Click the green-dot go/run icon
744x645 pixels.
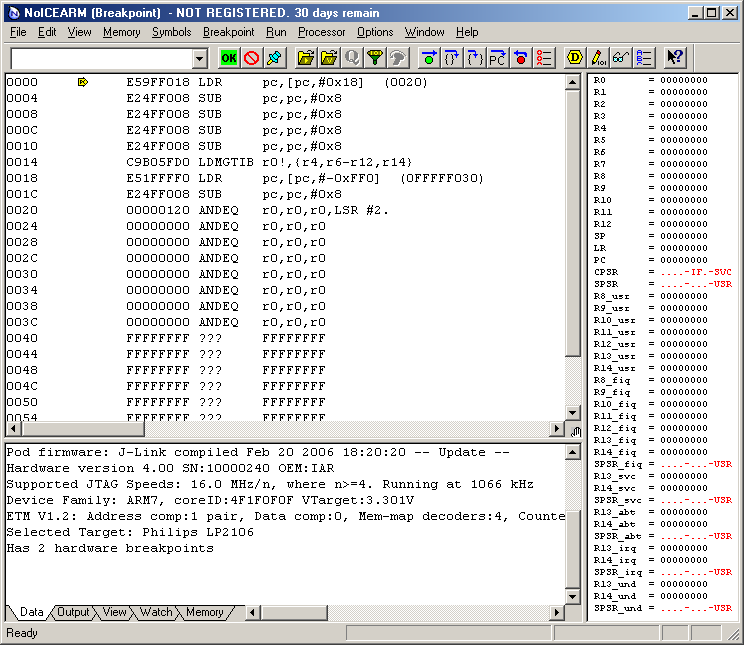click(x=429, y=58)
